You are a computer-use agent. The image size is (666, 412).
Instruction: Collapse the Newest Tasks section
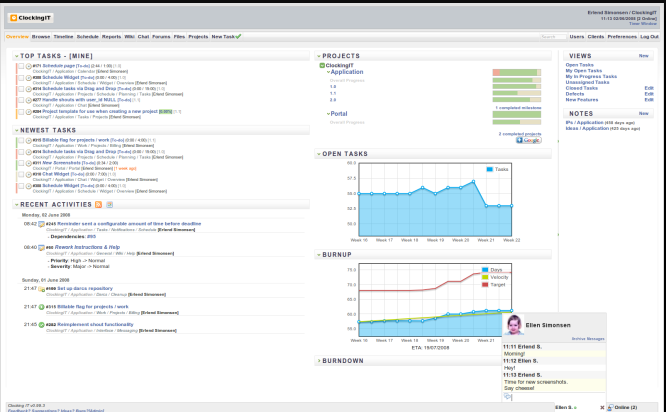click(x=16, y=130)
